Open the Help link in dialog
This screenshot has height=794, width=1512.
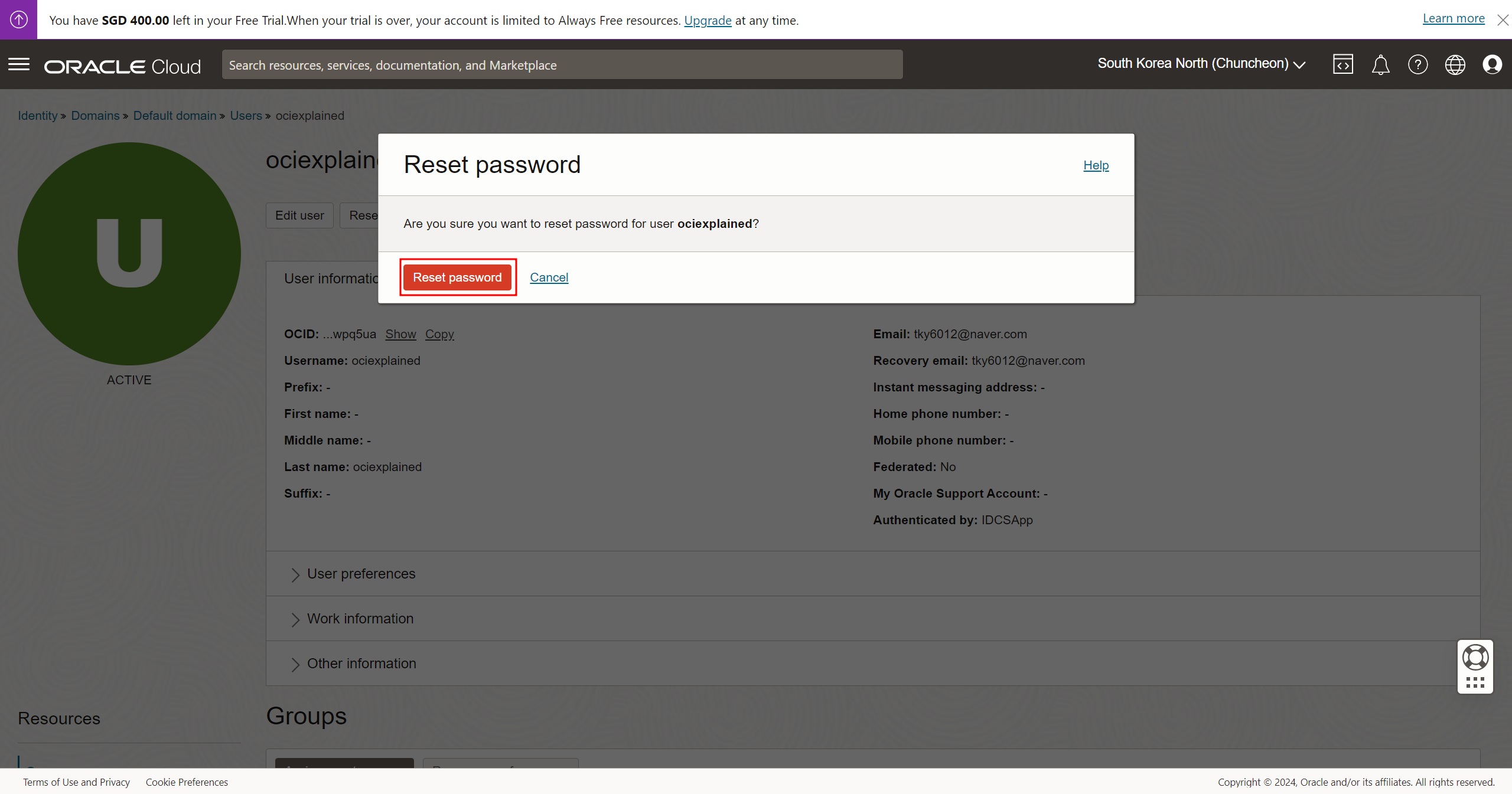click(x=1096, y=165)
